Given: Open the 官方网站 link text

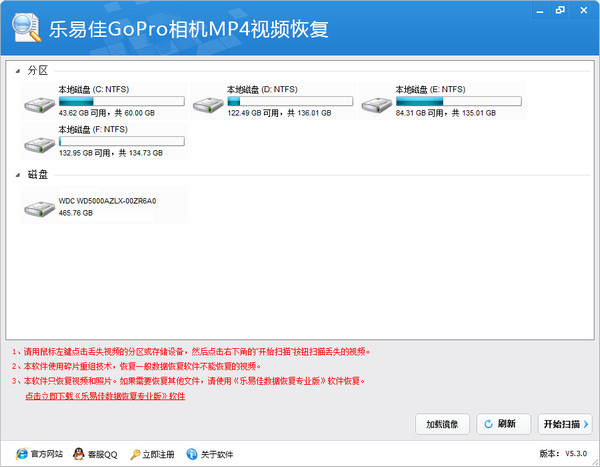Looking at the screenshot, I should [47, 454].
